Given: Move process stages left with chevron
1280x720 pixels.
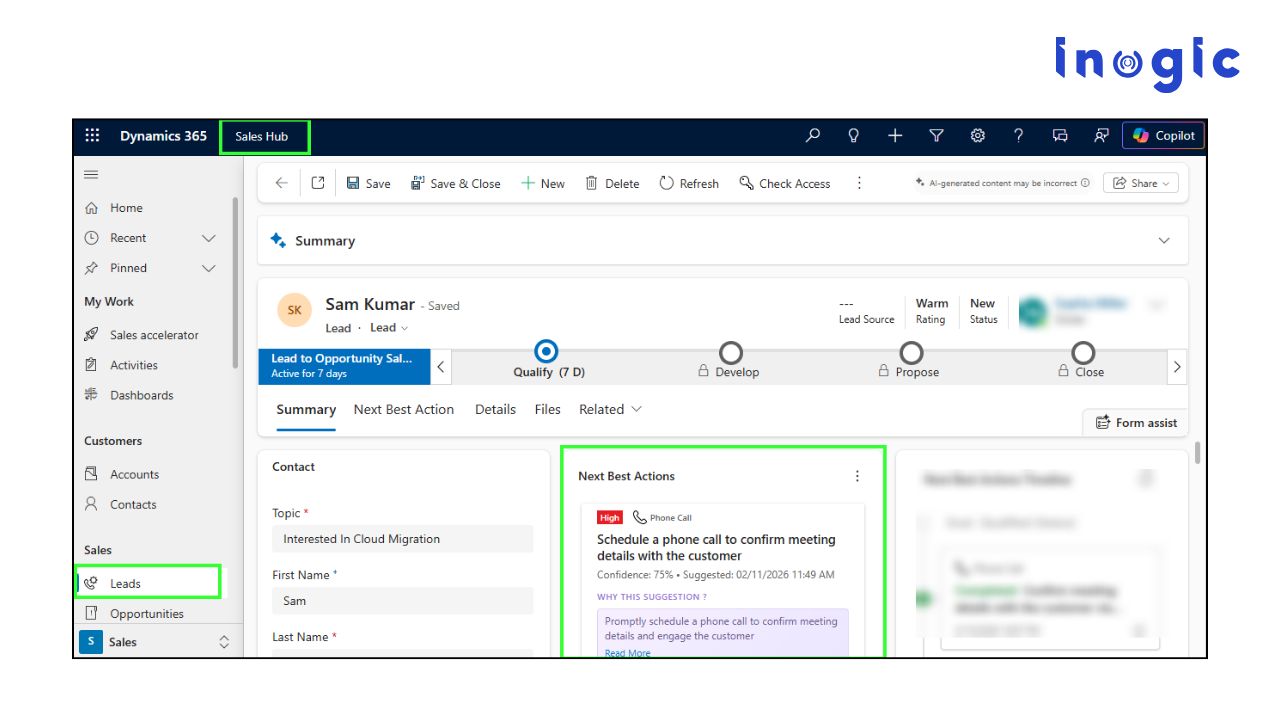Looking at the screenshot, I should pos(441,367).
